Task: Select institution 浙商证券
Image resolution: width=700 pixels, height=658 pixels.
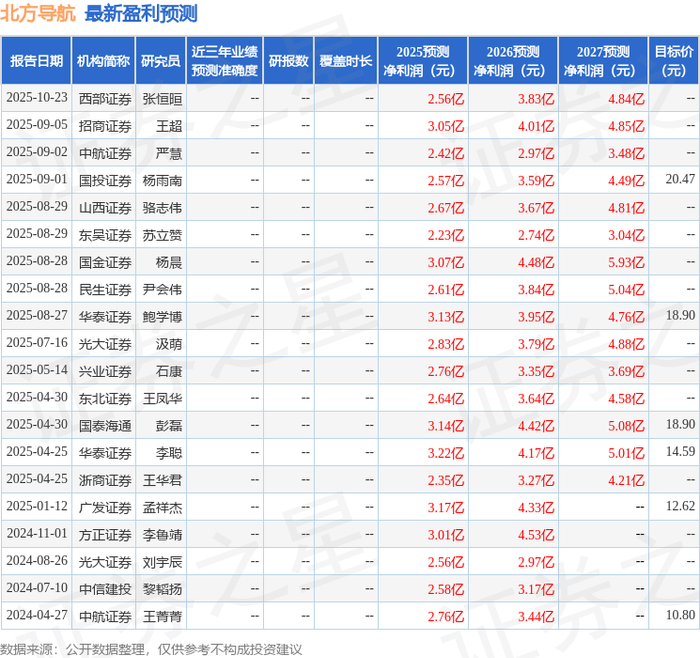Action: click(105, 480)
